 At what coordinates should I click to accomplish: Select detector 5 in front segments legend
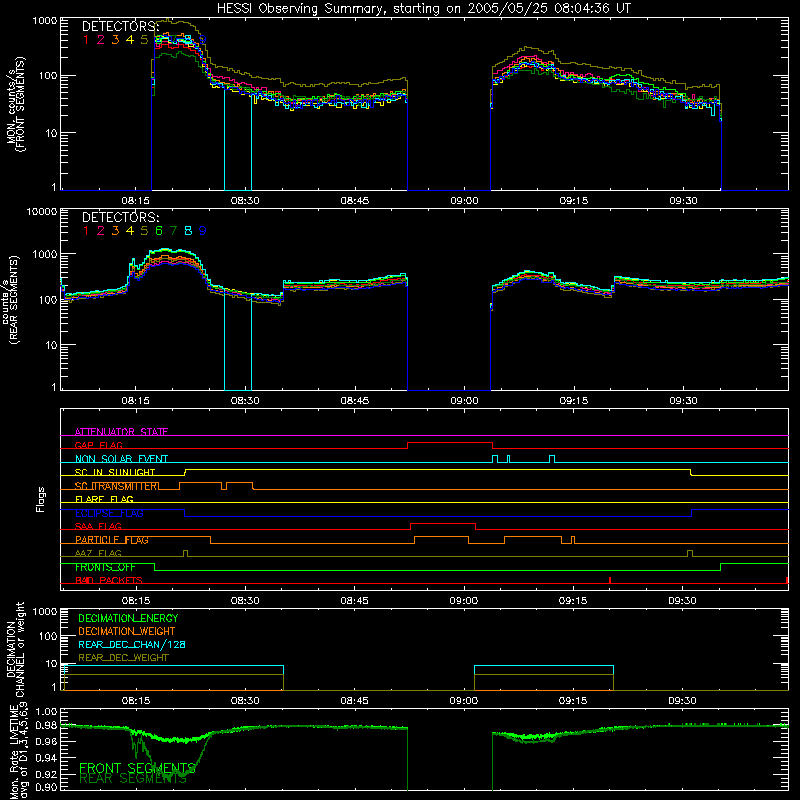tap(144, 40)
